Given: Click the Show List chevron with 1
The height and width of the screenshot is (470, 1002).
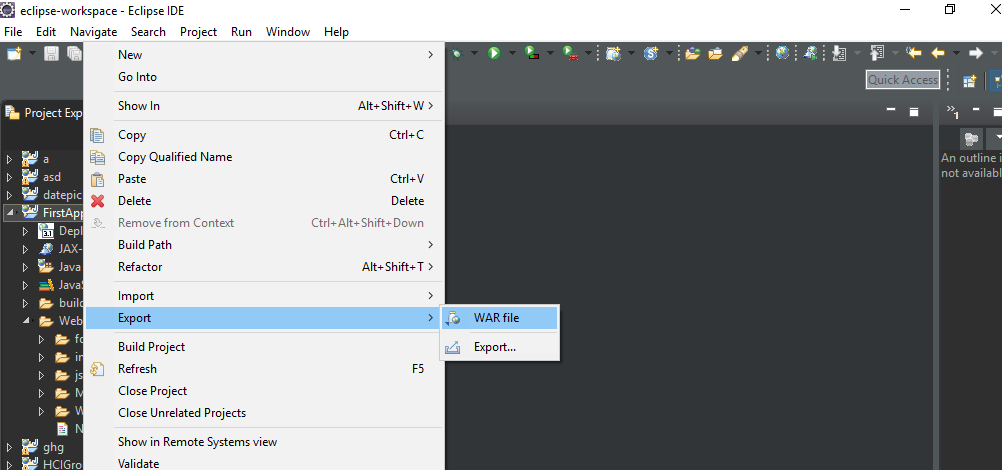Looking at the screenshot, I should (x=953, y=111).
